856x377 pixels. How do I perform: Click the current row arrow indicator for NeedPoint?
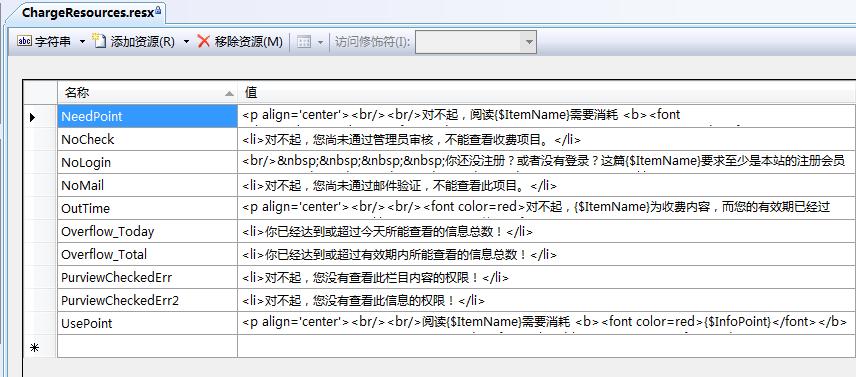tap(33, 117)
